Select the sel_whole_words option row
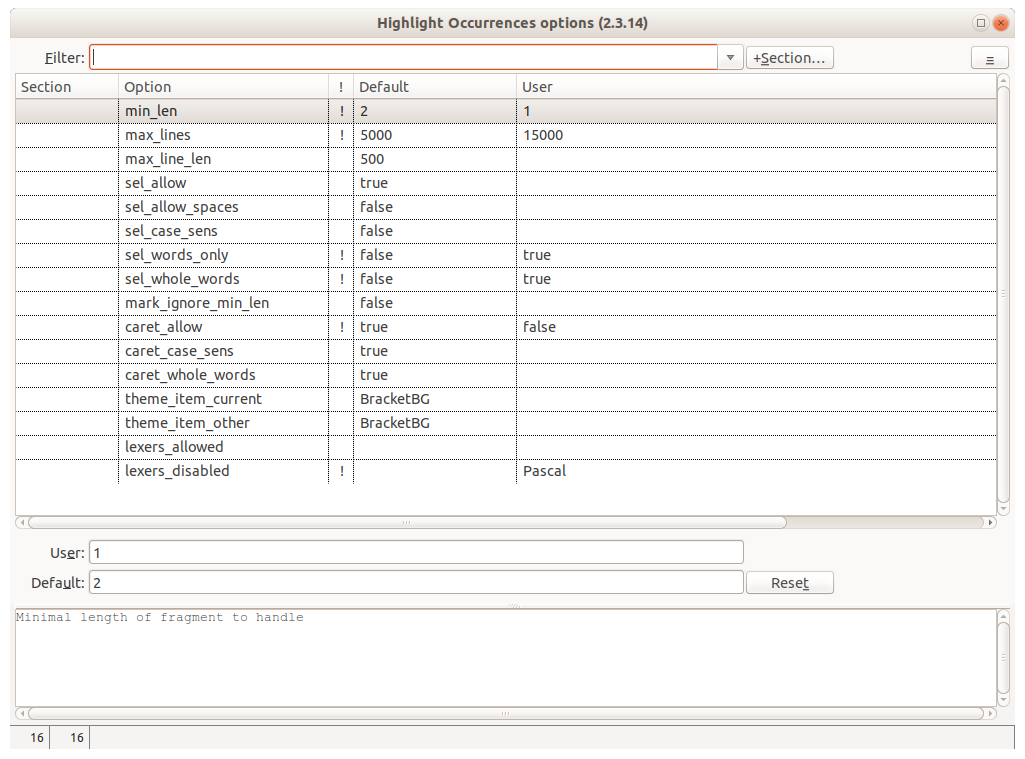Image resolution: width=1025 pixels, height=759 pixels. click(506, 279)
